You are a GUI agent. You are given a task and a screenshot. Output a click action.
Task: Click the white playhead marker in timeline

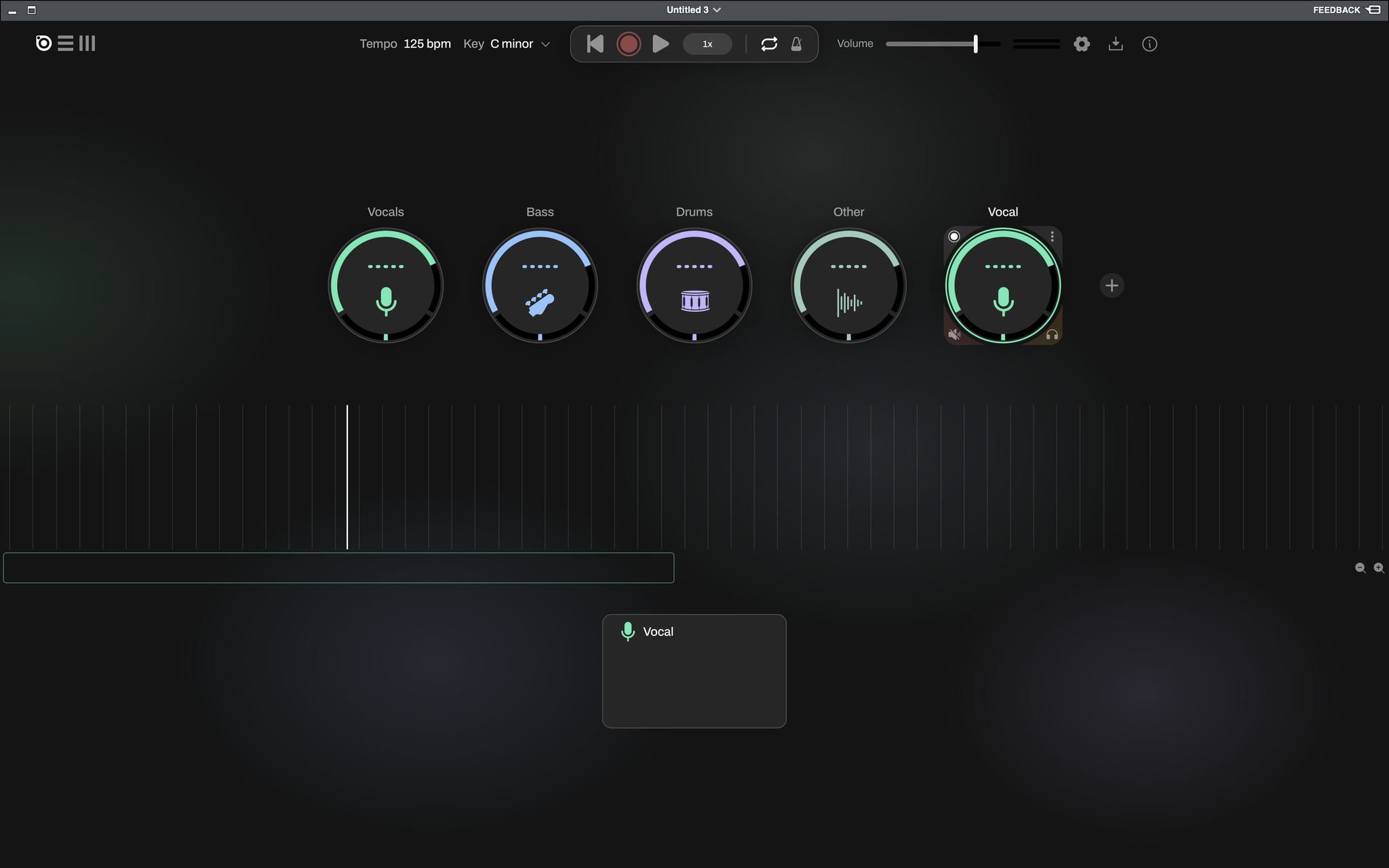347,477
